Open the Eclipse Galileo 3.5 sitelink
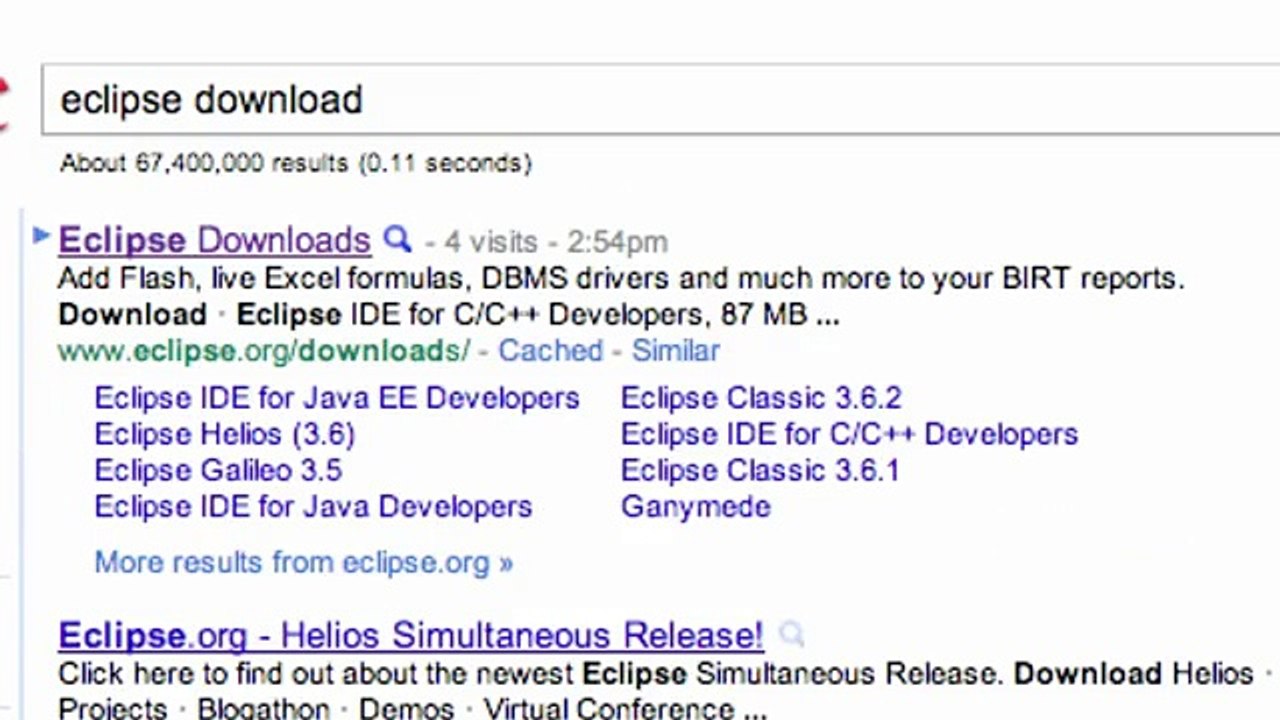Screen dimensions: 1280x720 [218, 470]
